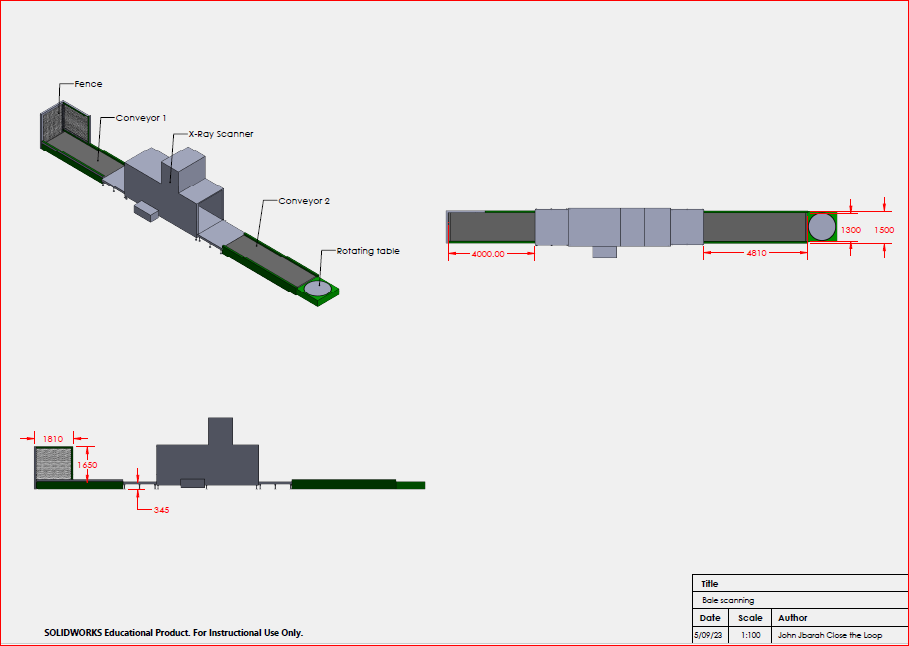
Task: Click the Conveyor 2 label
Action: pyautogui.click(x=304, y=201)
